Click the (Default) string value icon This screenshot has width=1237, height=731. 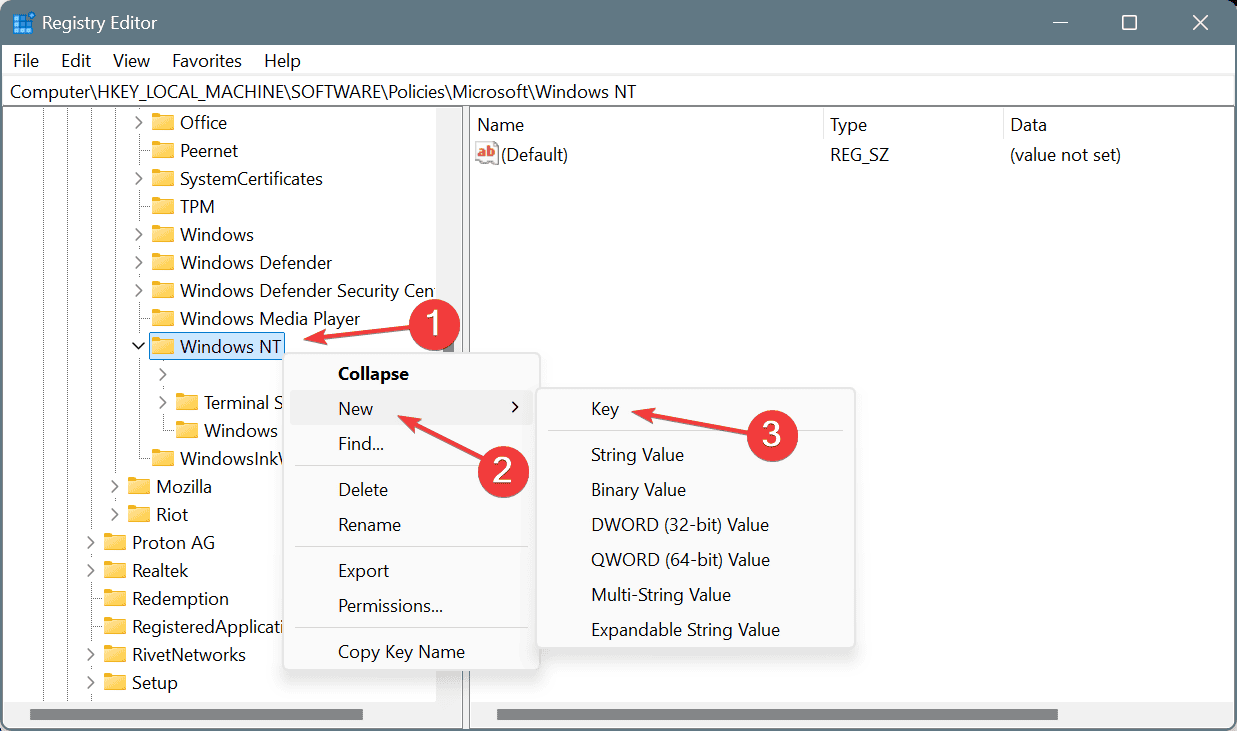pyautogui.click(x=487, y=154)
